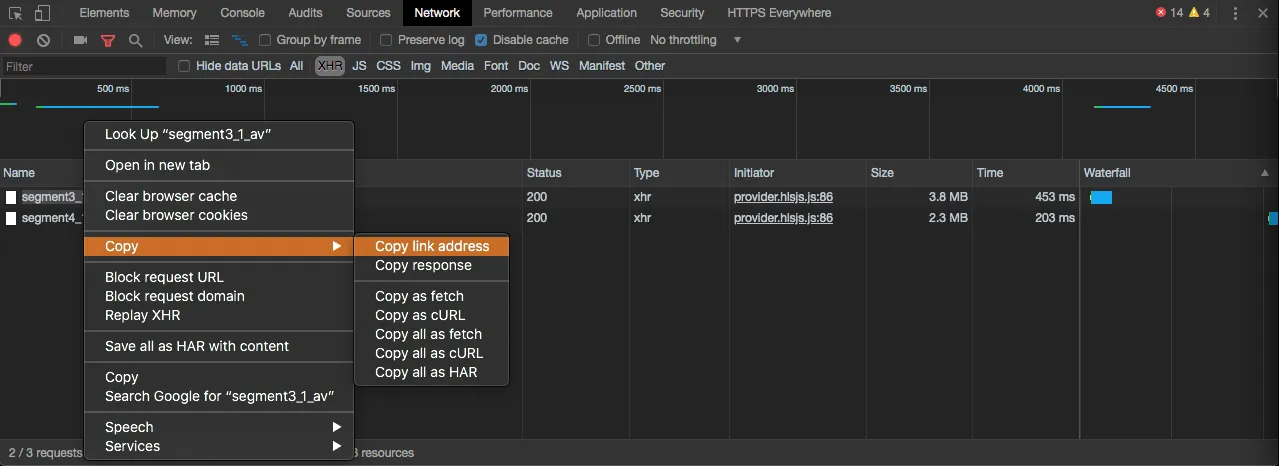The image size is (1279, 466).
Task: Toggle capture screenshots camera icon
Action: click(80, 40)
